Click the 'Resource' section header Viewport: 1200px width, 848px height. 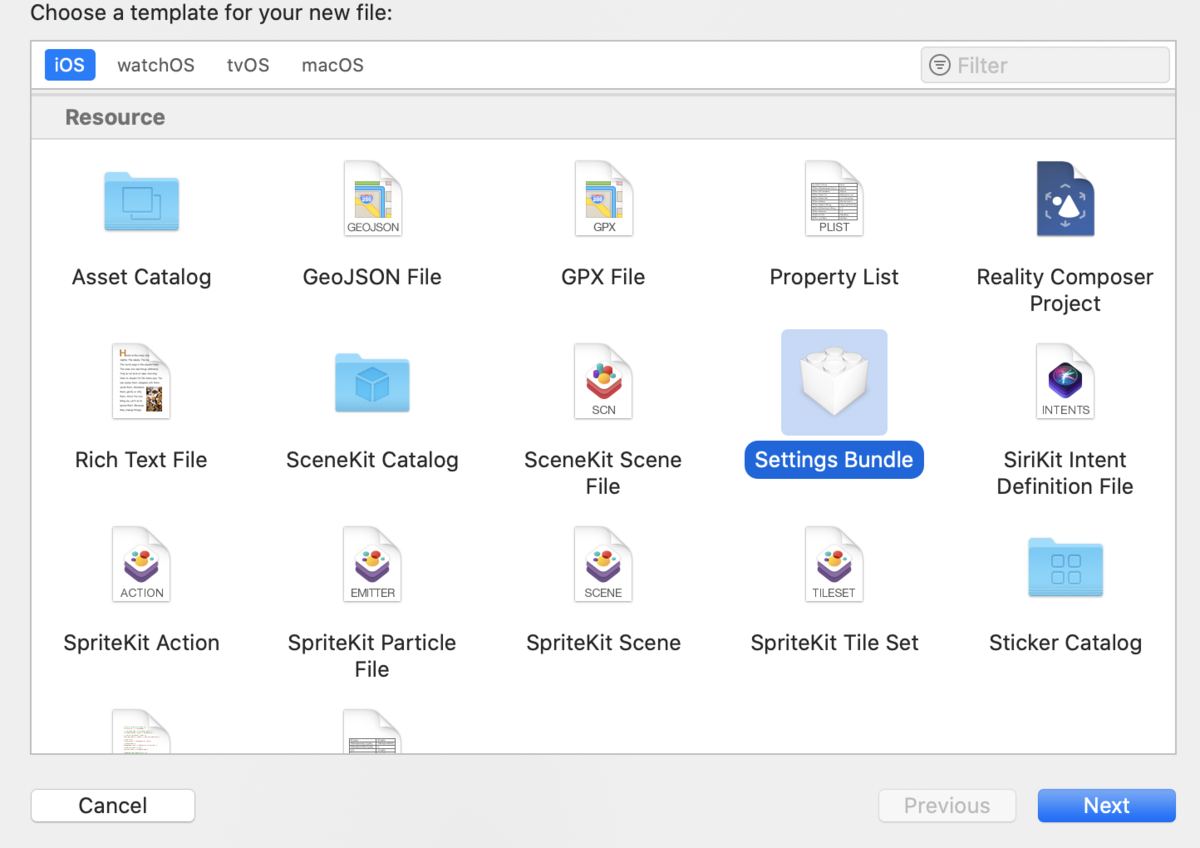(115, 117)
